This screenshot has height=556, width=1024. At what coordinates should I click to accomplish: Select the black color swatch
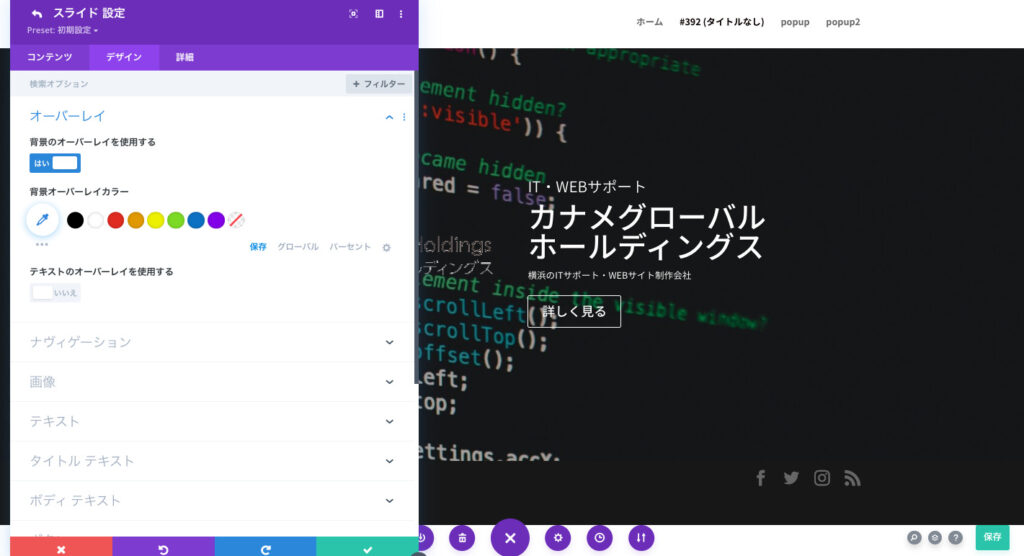pos(75,220)
